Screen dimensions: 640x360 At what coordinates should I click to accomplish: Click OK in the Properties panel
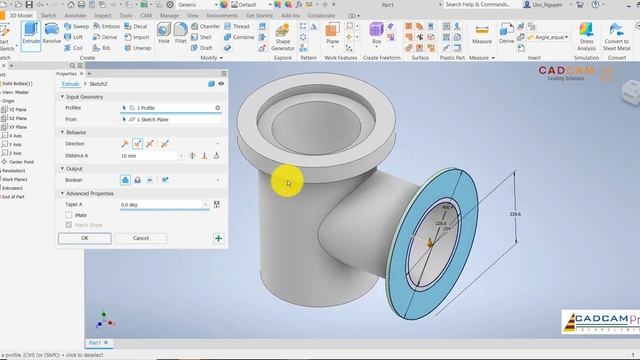84,238
